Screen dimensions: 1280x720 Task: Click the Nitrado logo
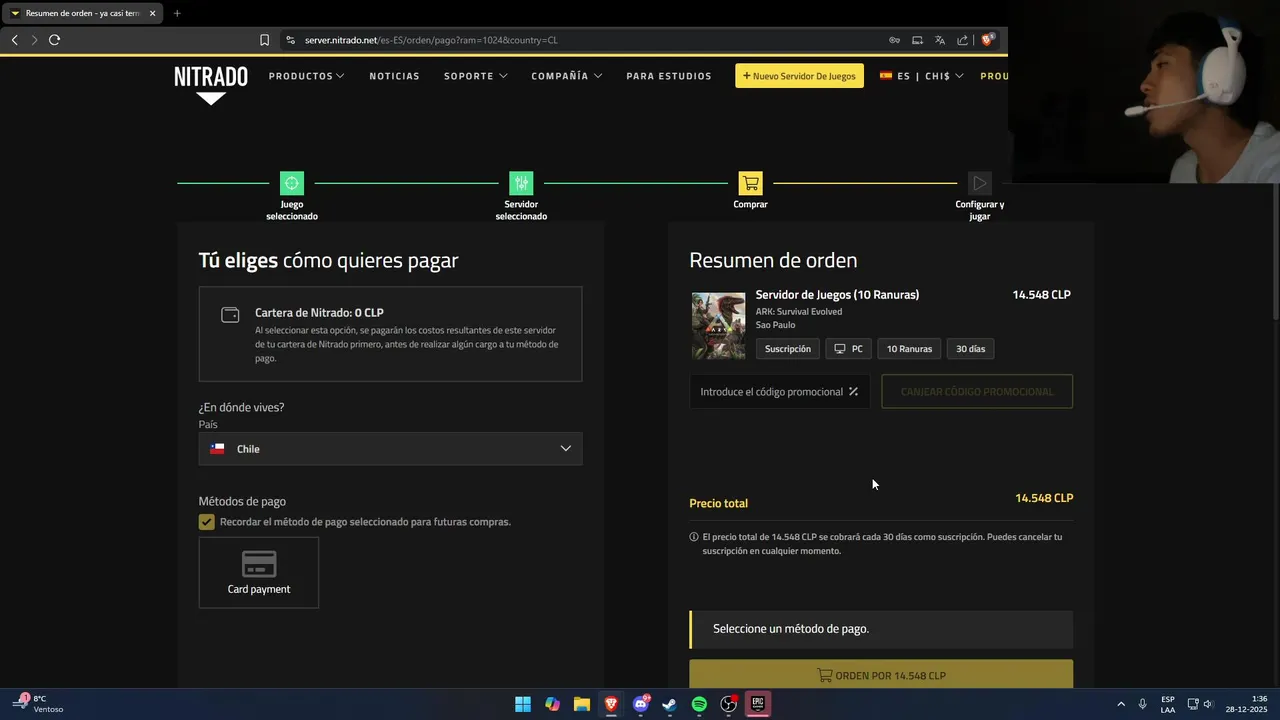[210, 84]
